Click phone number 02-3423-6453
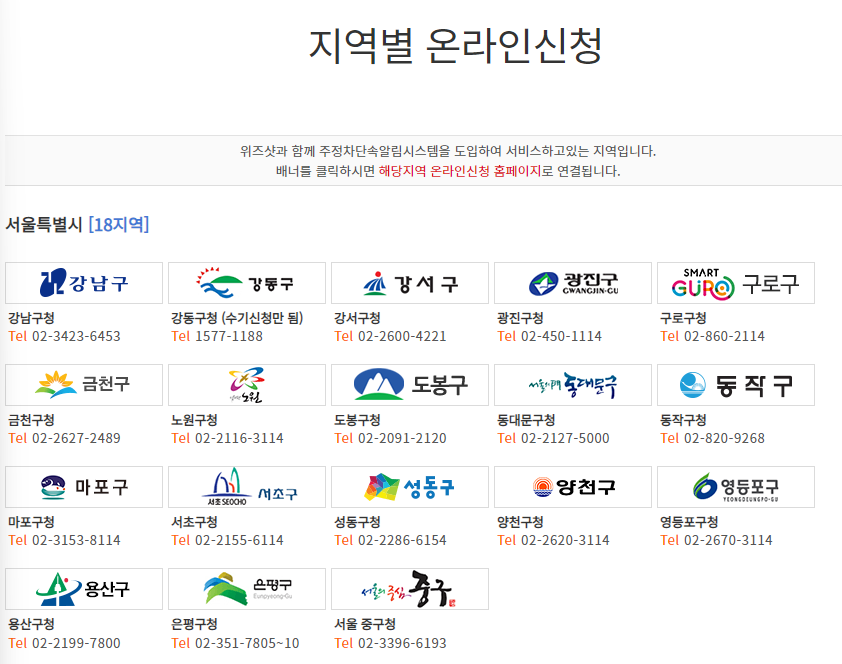The width and height of the screenshot is (842, 664). (76, 337)
